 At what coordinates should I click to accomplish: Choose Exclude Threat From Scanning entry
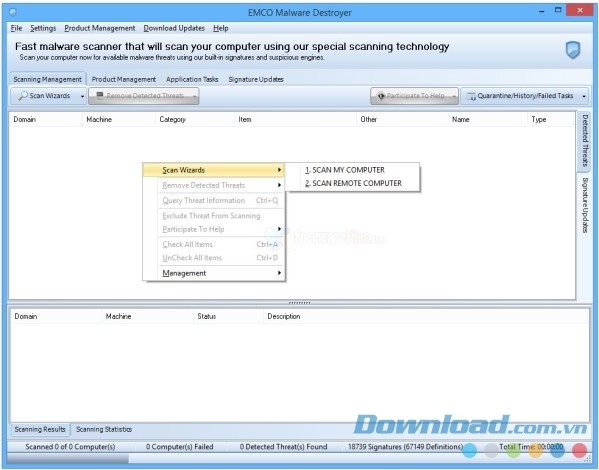click(214, 216)
